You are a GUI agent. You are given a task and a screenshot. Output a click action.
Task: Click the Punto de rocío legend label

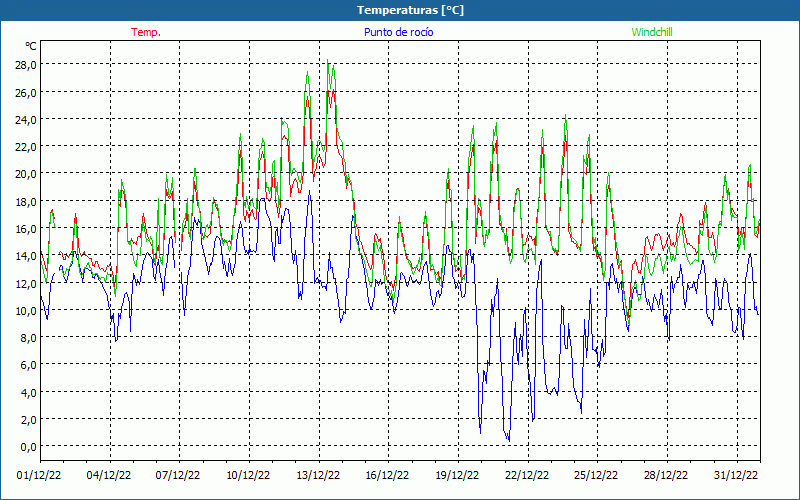tap(398, 32)
